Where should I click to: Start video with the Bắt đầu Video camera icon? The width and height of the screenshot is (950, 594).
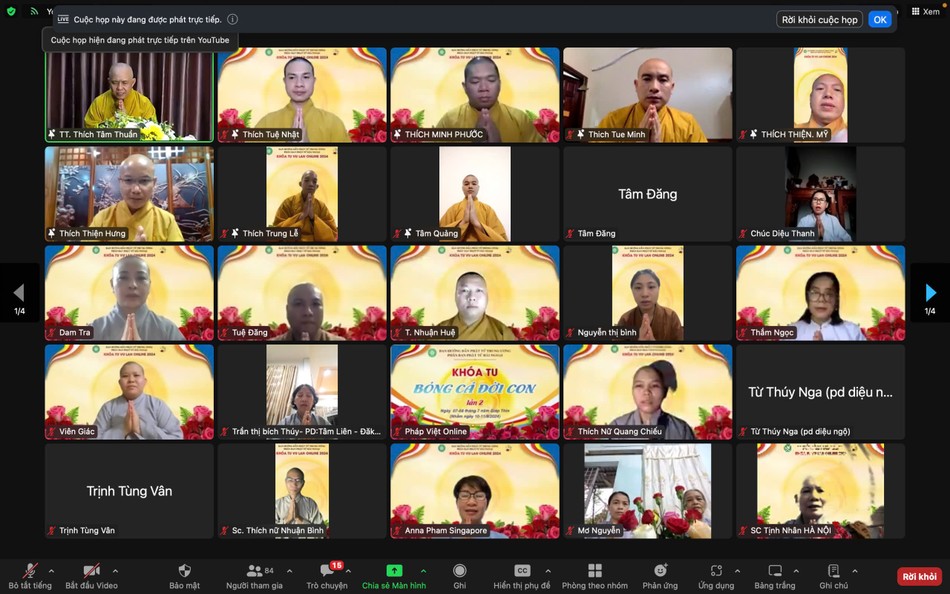(x=91, y=568)
